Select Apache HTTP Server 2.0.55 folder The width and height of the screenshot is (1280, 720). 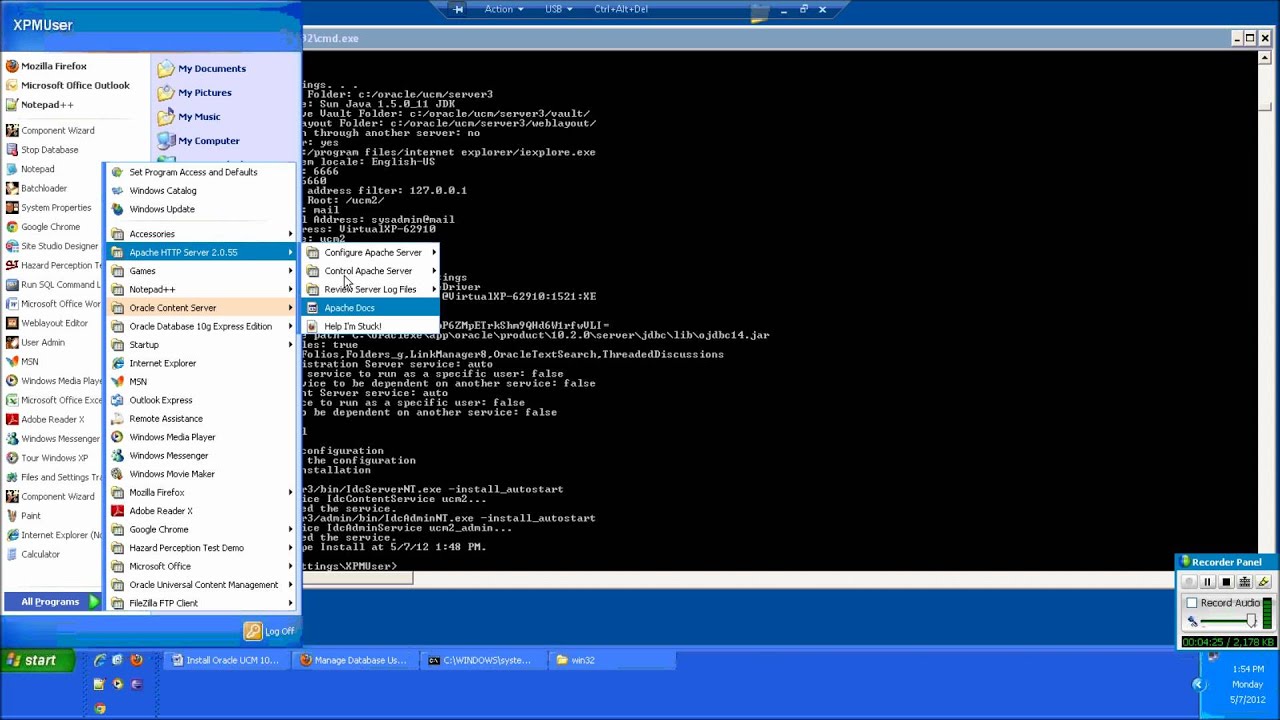(202, 252)
